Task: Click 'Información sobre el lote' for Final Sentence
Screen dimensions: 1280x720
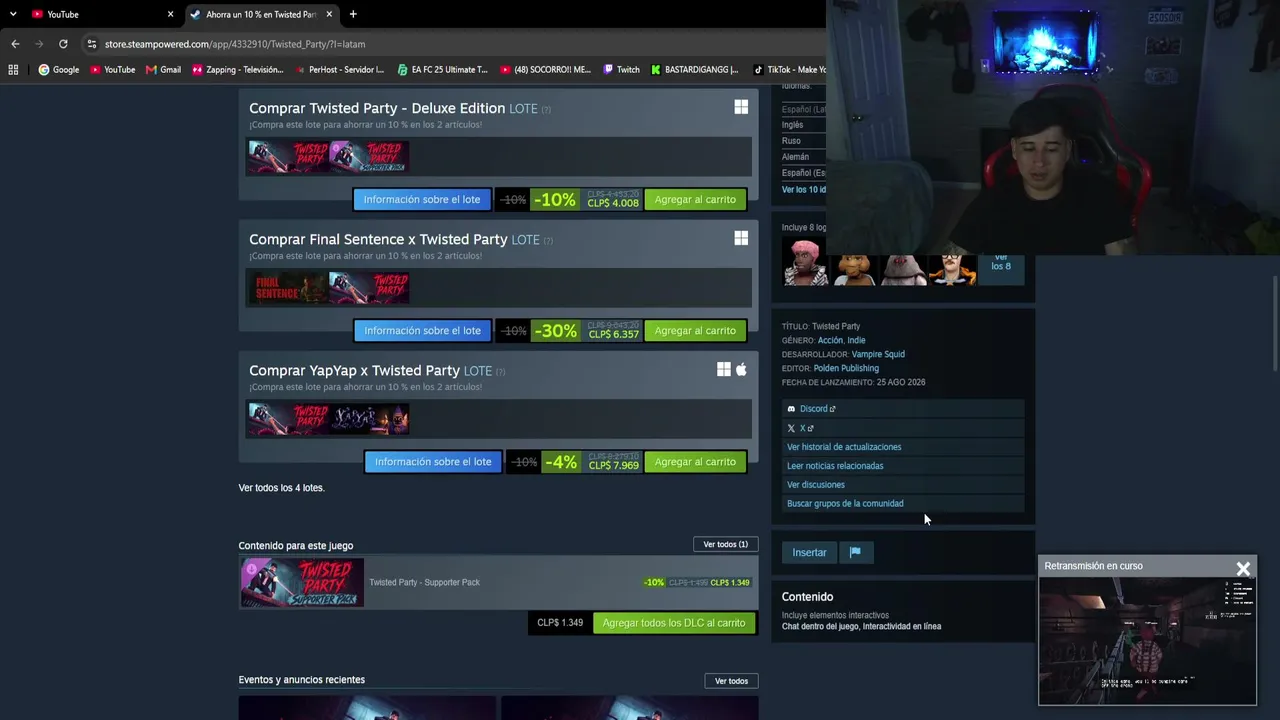Action: (422, 331)
